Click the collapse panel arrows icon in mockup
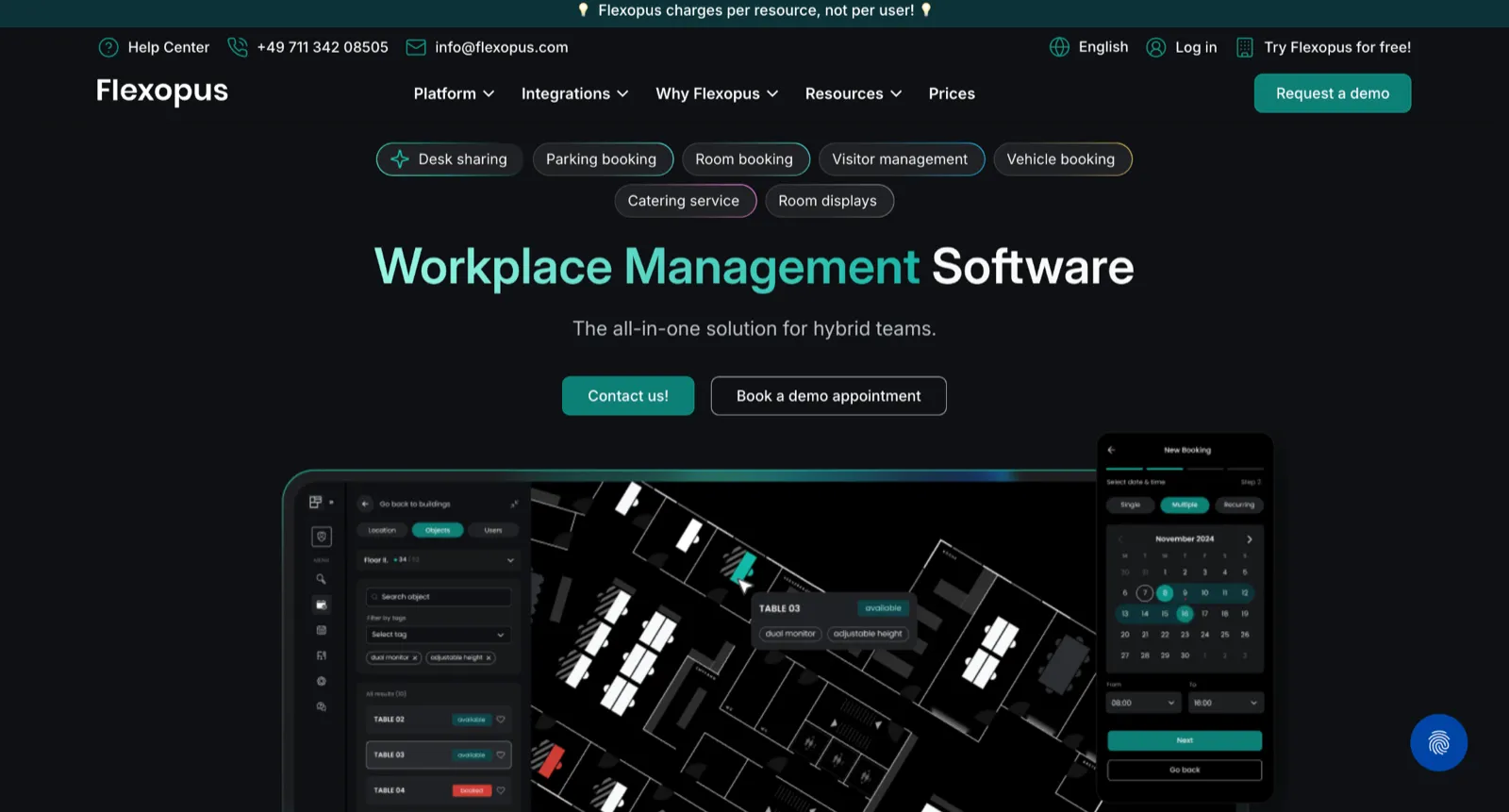1509x812 pixels. (514, 504)
